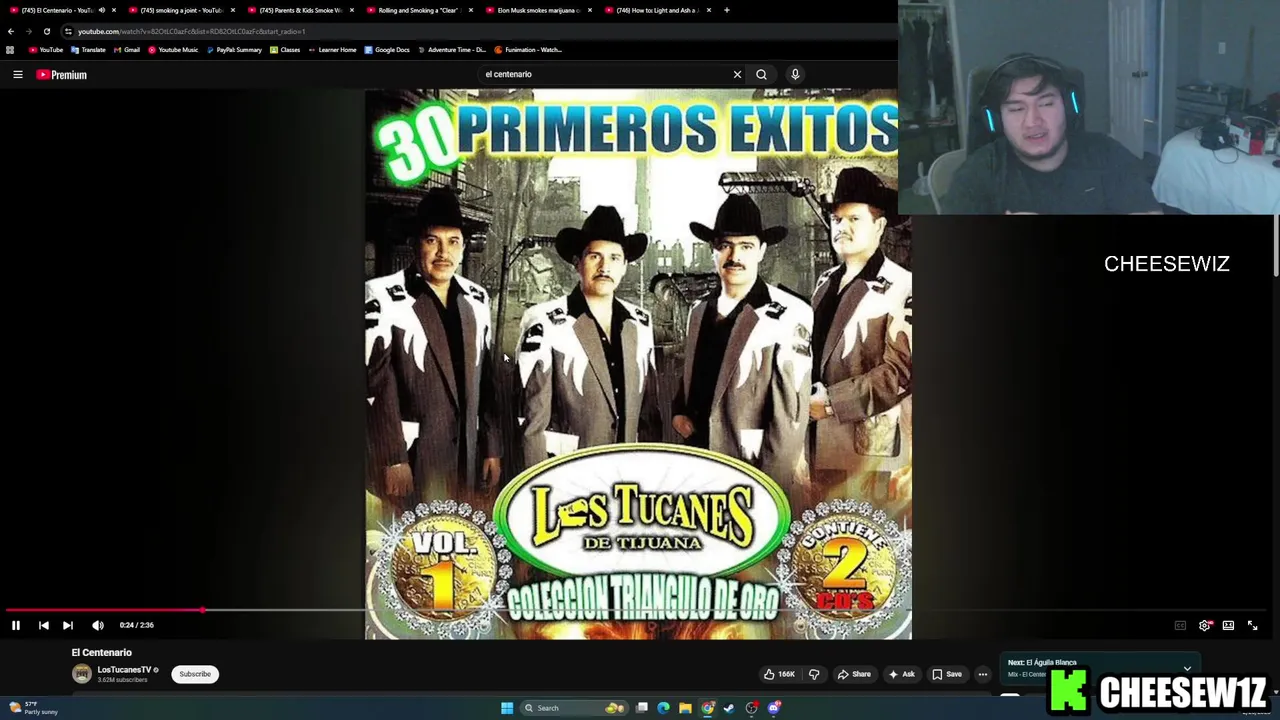Open more actions three-dot menu
1280x720 pixels.
(983, 674)
